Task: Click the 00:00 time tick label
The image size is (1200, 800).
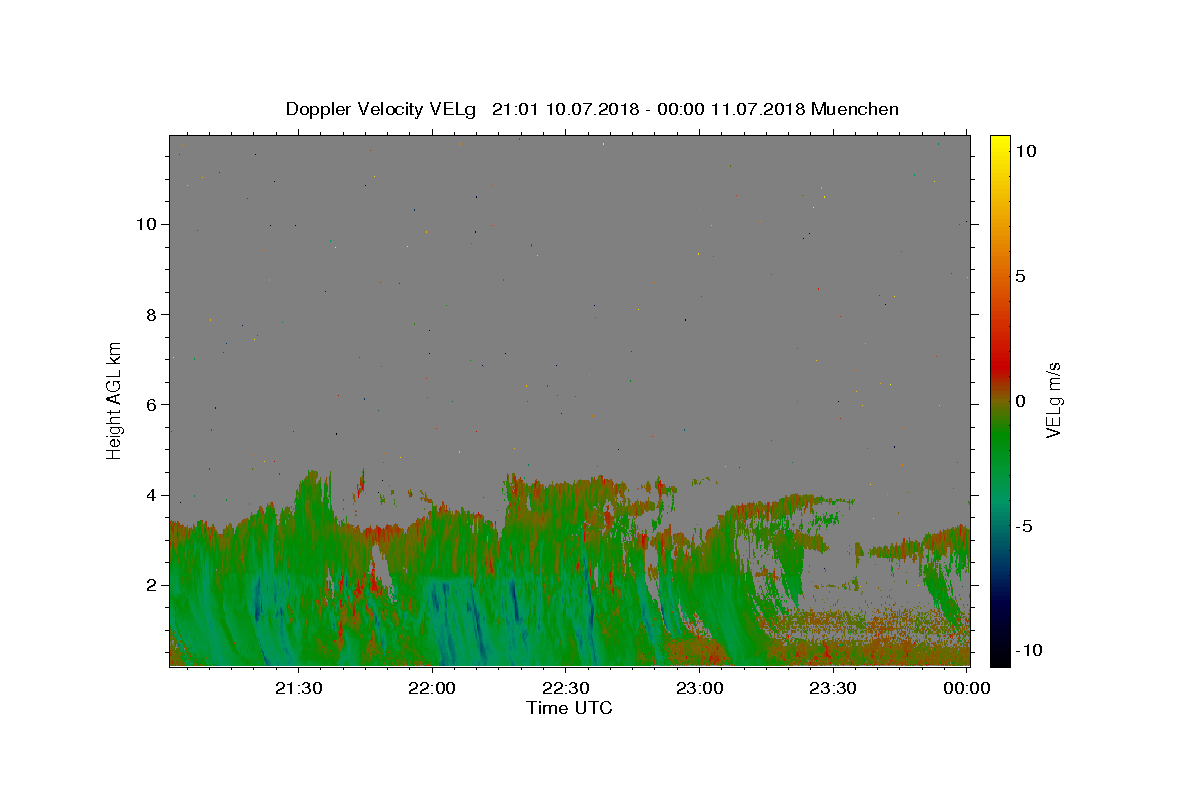Action: click(x=967, y=688)
